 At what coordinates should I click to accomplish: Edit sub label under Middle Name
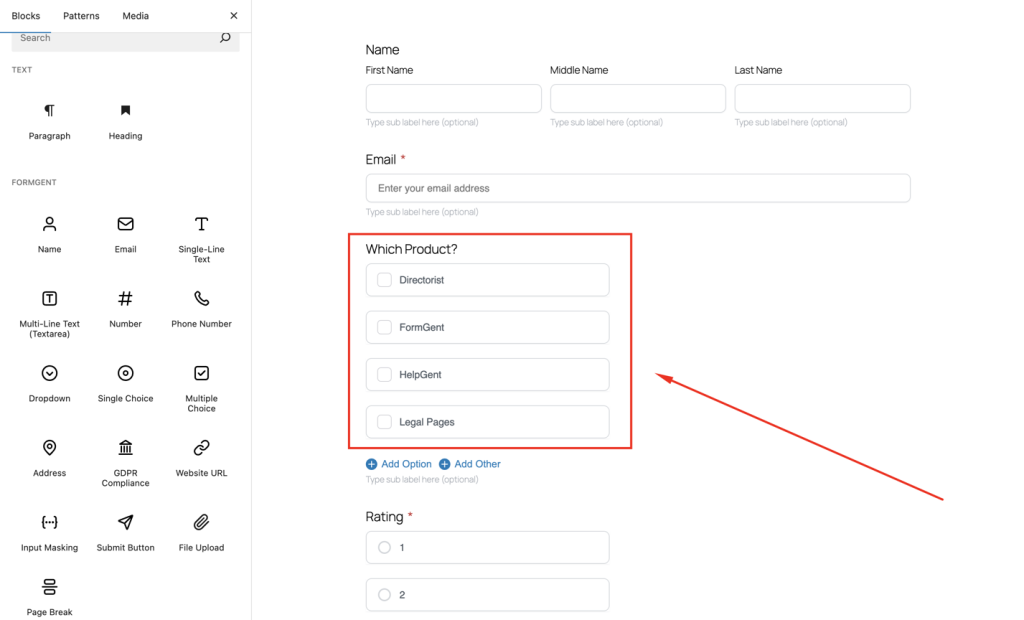[606, 122]
